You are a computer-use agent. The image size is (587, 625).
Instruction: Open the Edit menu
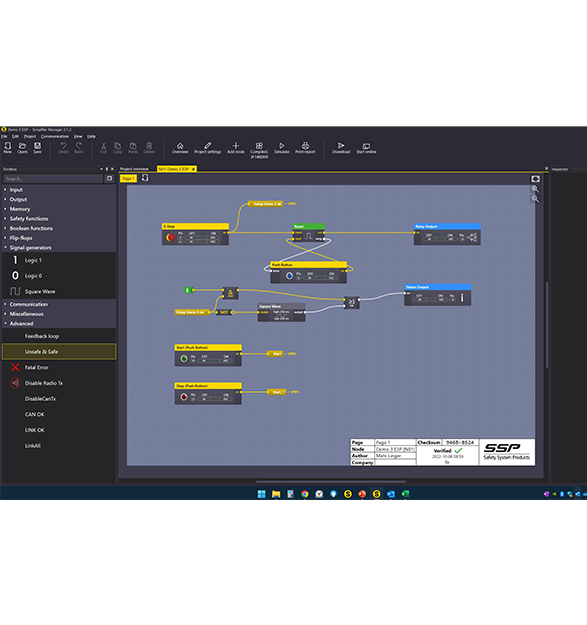click(x=15, y=136)
